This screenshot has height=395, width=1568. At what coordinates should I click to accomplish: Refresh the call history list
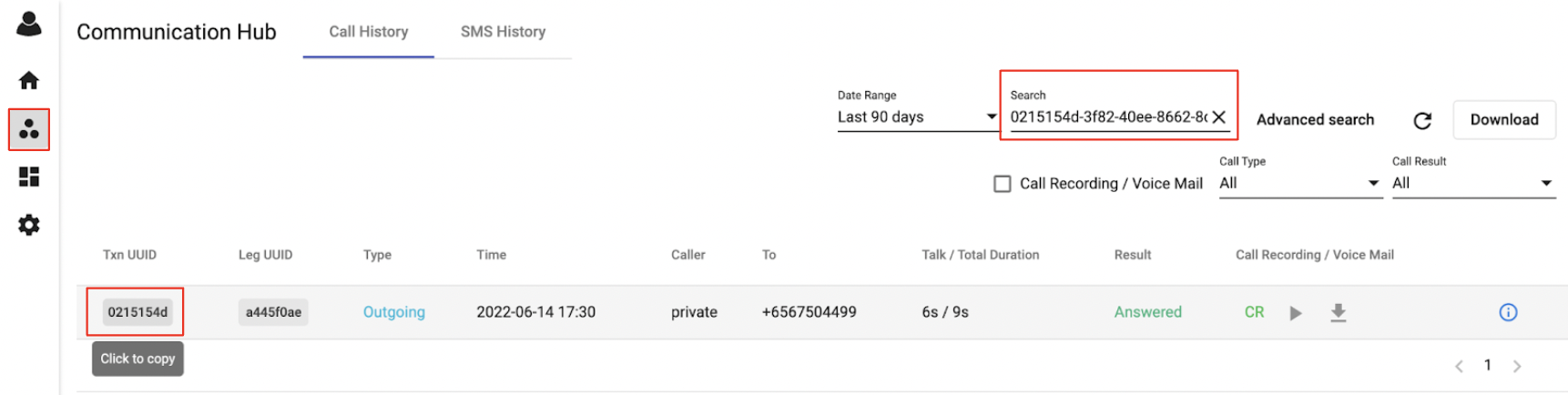tap(1422, 120)
